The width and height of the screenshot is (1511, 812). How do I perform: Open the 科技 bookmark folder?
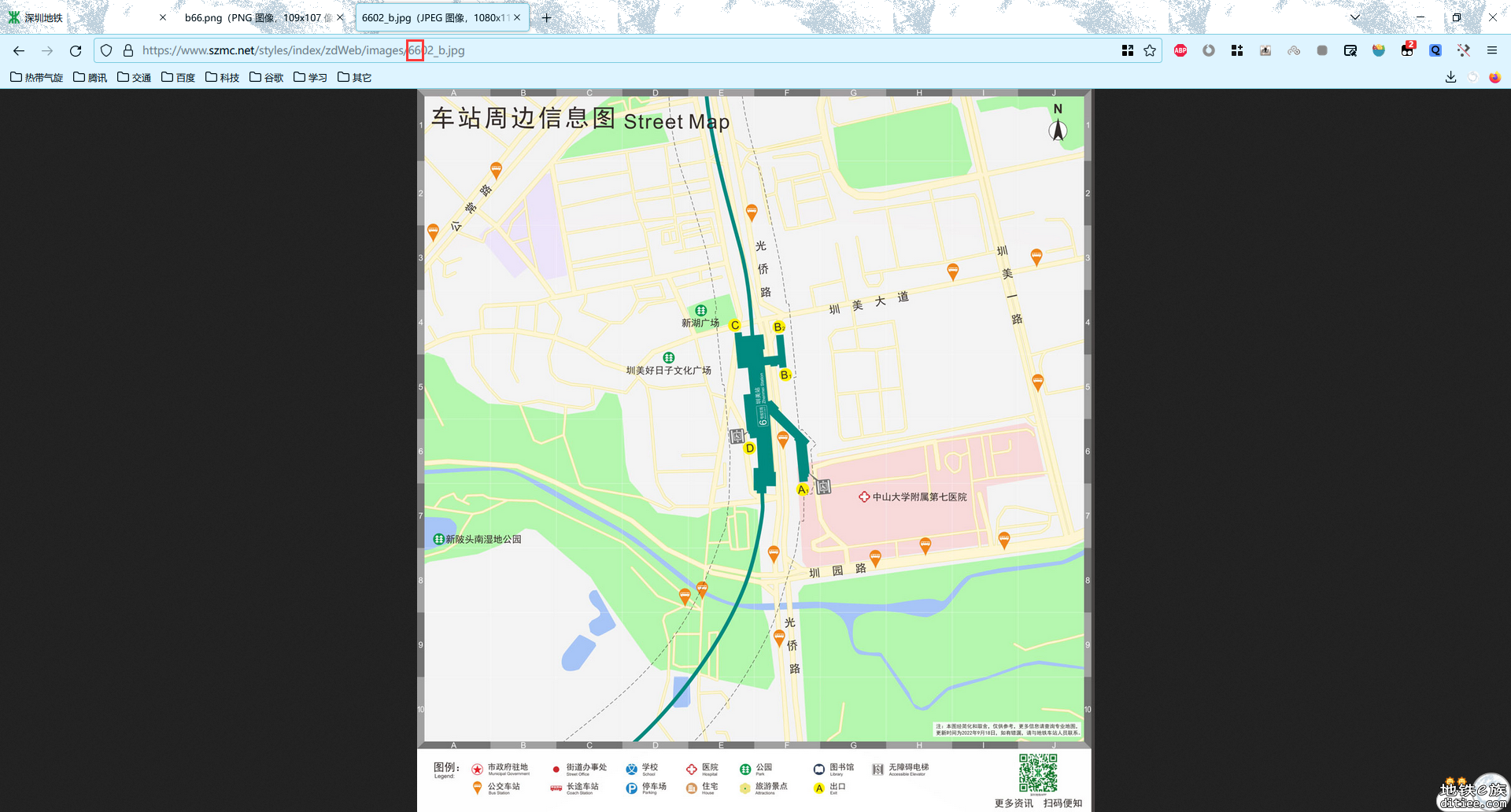(x=222, y=77)
